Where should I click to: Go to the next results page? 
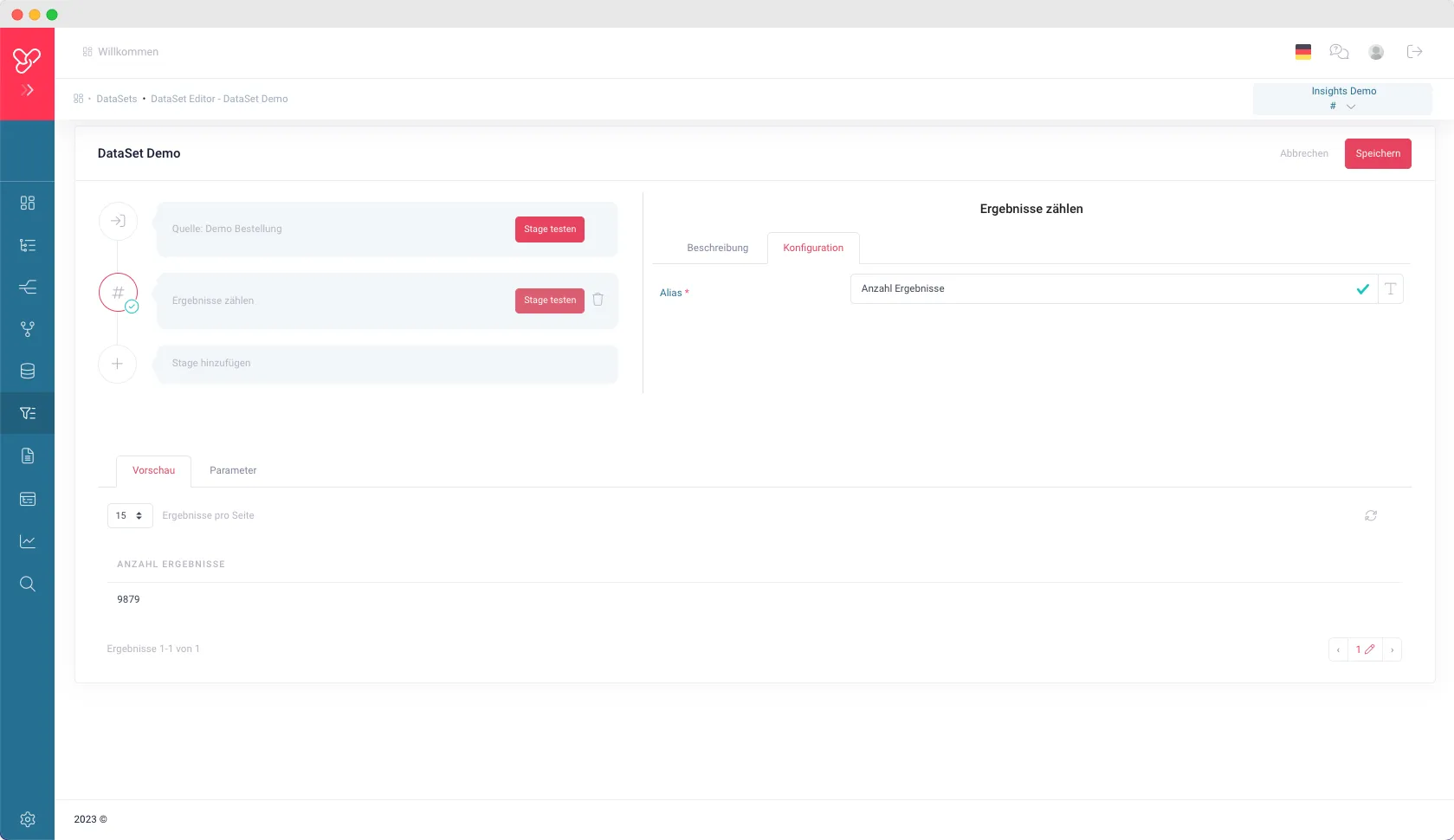[x=1392, y=649]
